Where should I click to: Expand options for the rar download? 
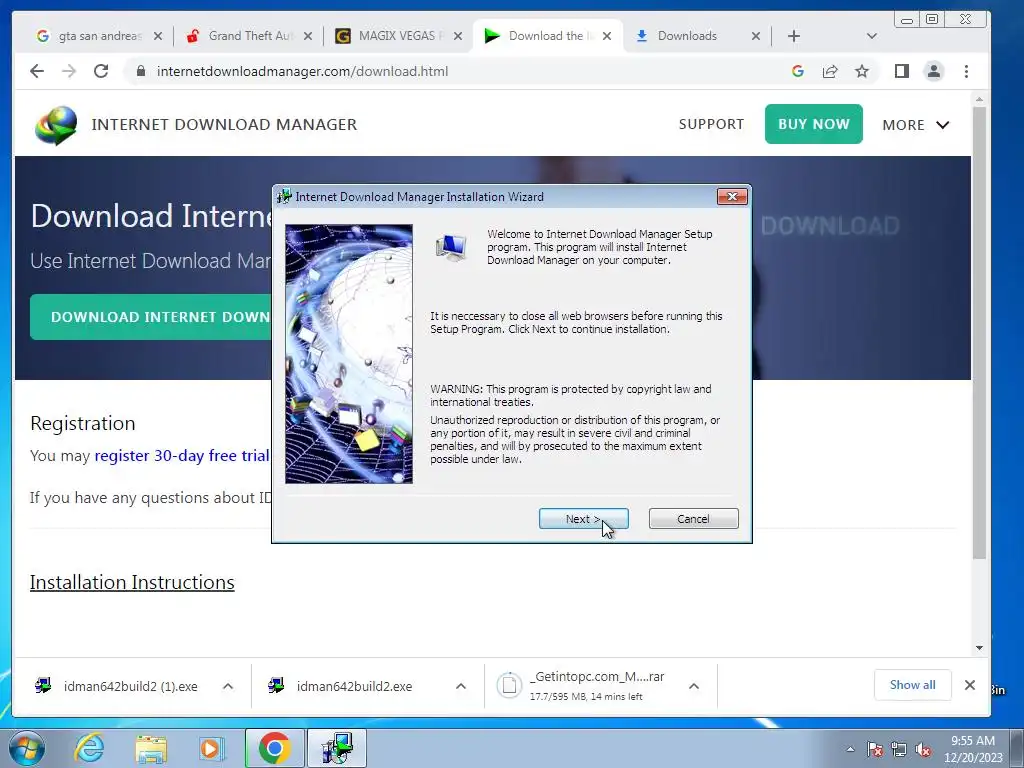tap(694, 686)
